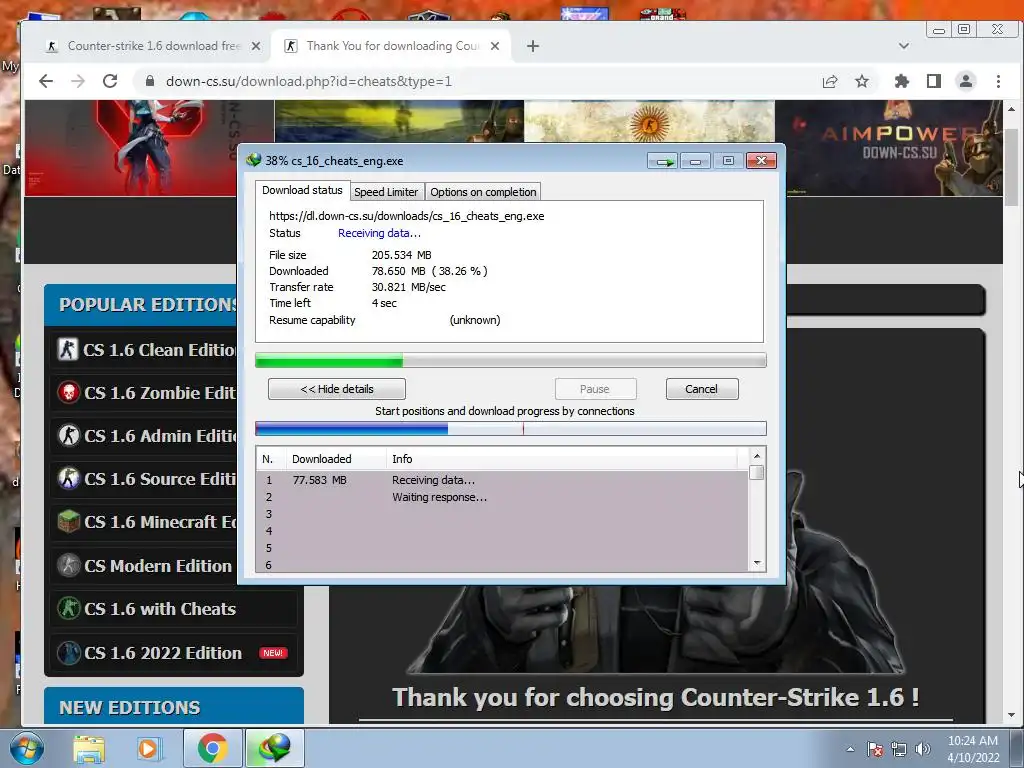
Task: Click the connections list scroll down arrow
Action: point(757,563)
